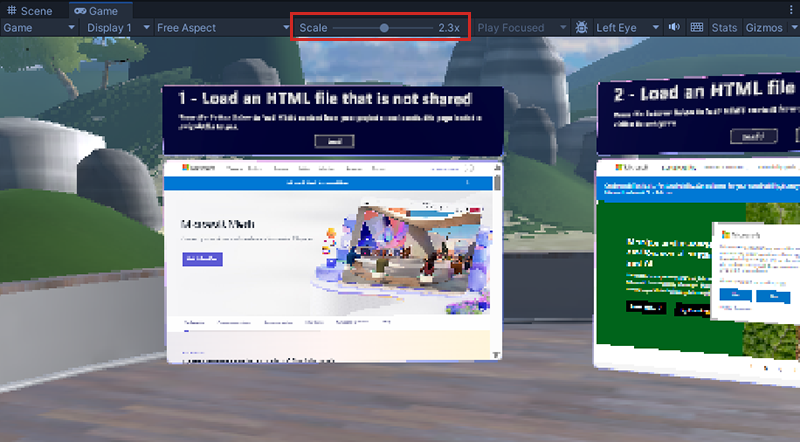Expand the Display 1 dropdown

click(x=118, y=28)
